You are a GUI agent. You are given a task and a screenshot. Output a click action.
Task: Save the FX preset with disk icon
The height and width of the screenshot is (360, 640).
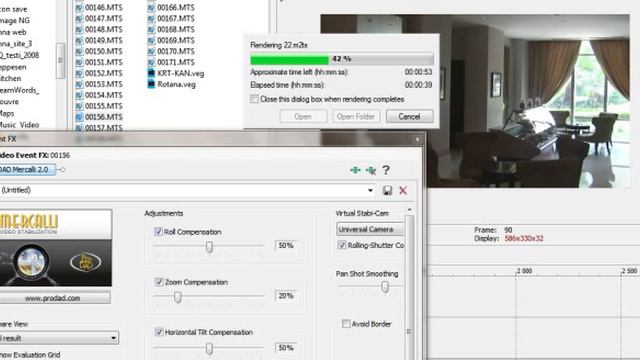[387, 190]
